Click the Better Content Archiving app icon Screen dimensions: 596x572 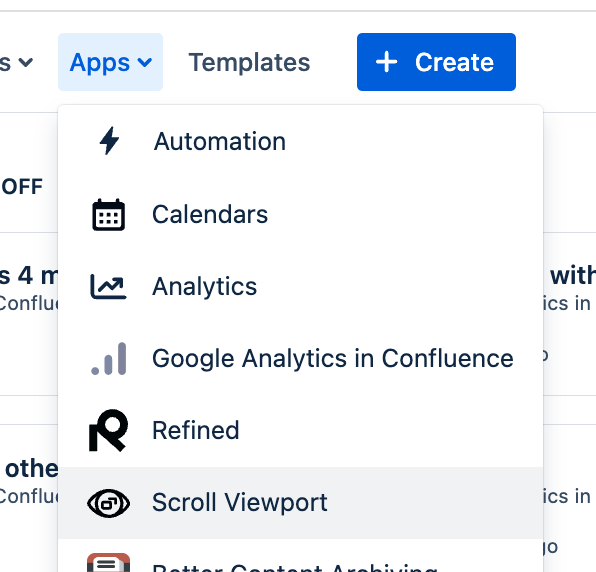pyautogui.click(x=109, y=562)
